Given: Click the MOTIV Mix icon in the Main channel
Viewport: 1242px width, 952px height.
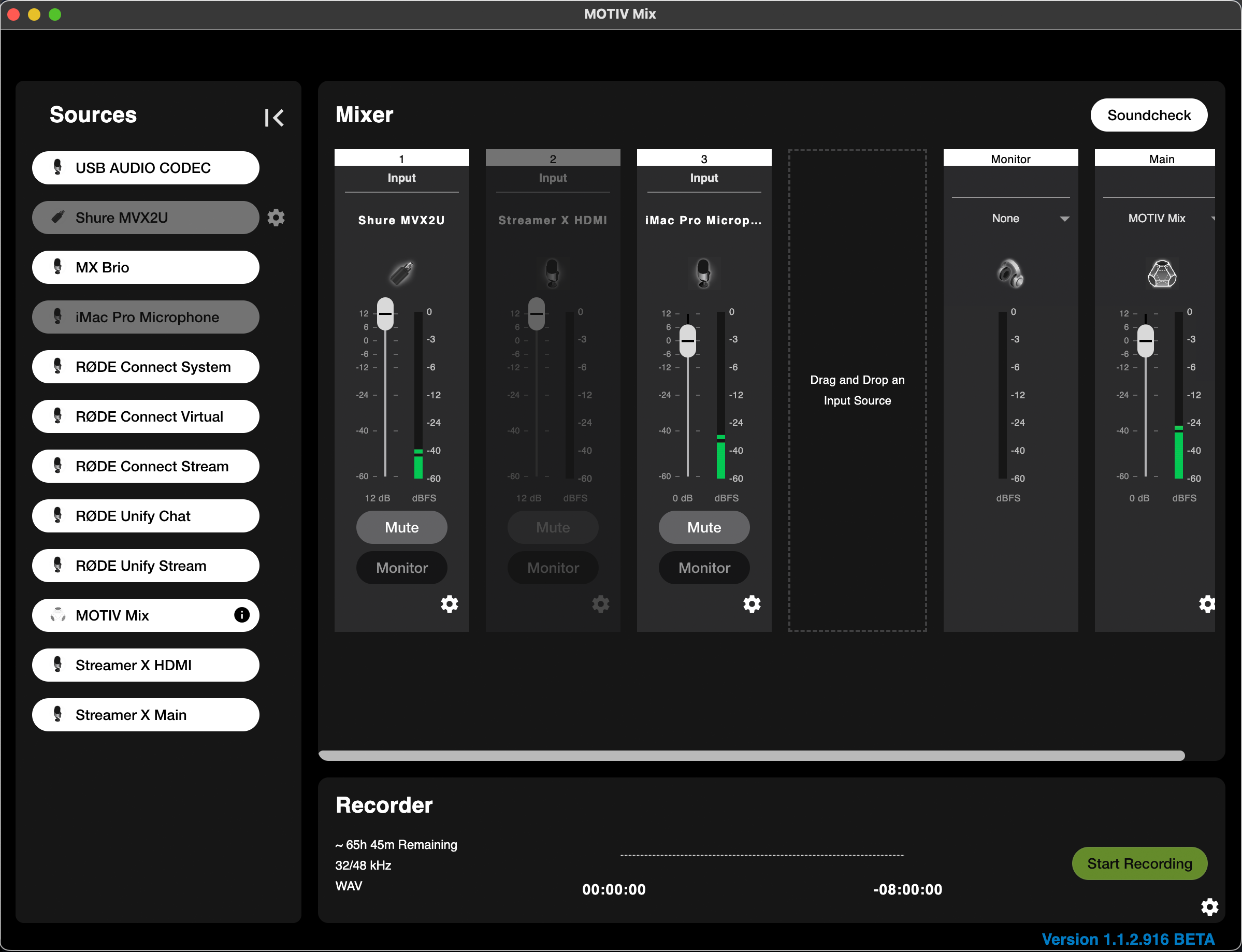Looking at the screenshot, I should click(x=1162, y=273).
